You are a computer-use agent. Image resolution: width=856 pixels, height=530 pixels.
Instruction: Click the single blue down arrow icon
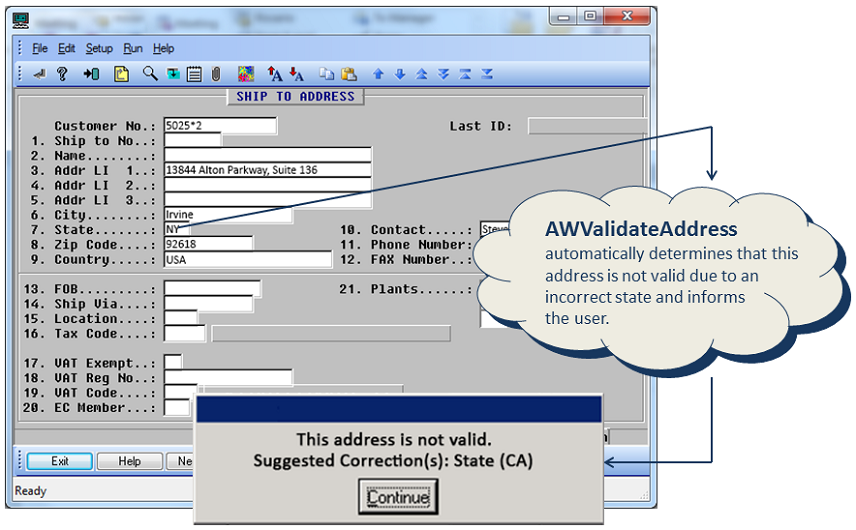tap(400, 74)
